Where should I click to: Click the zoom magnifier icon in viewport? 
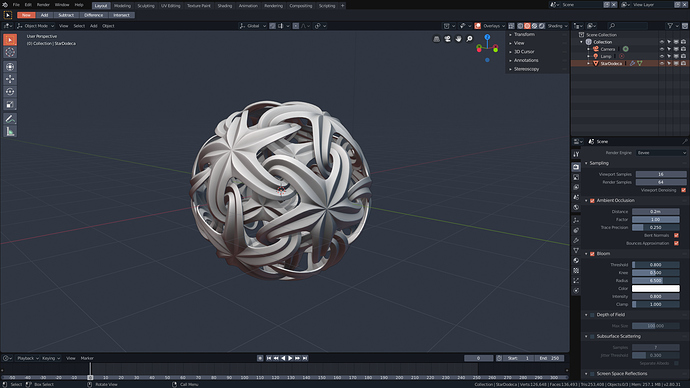pos(470,39)
